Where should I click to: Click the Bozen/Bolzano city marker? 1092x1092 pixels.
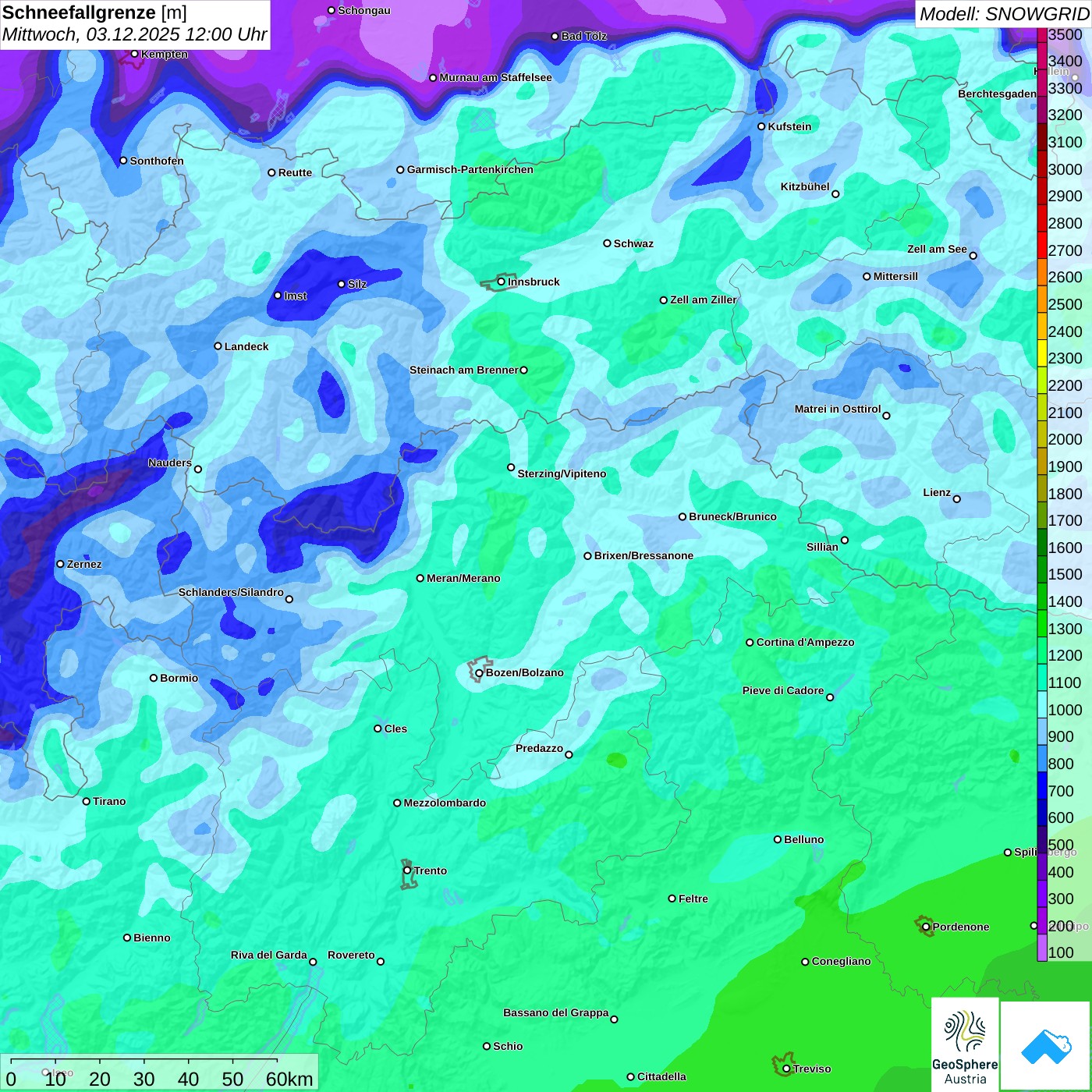(479, 672)
